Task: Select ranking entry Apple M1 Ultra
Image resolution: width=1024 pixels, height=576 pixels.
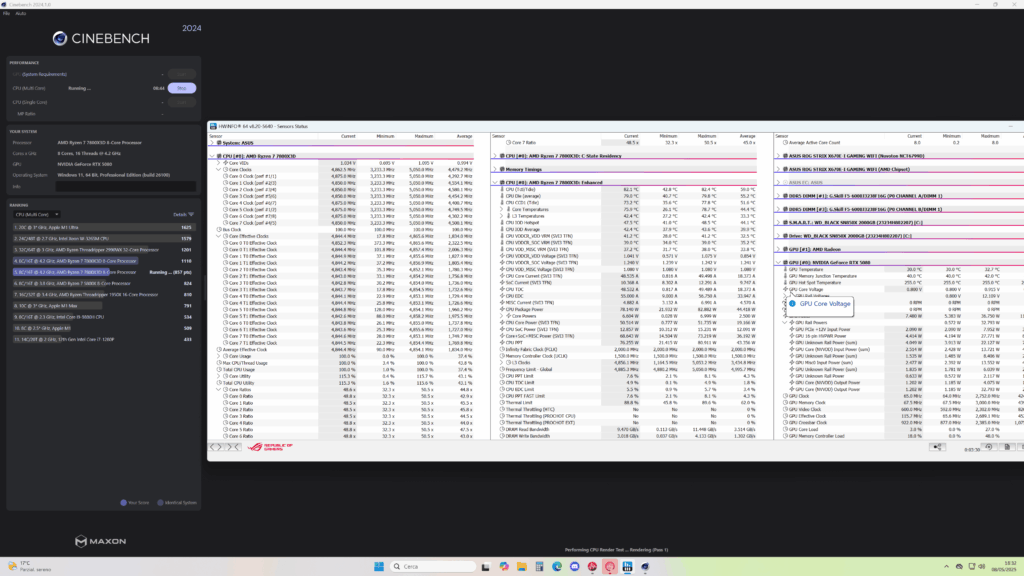Action: (x=103, y=227)
